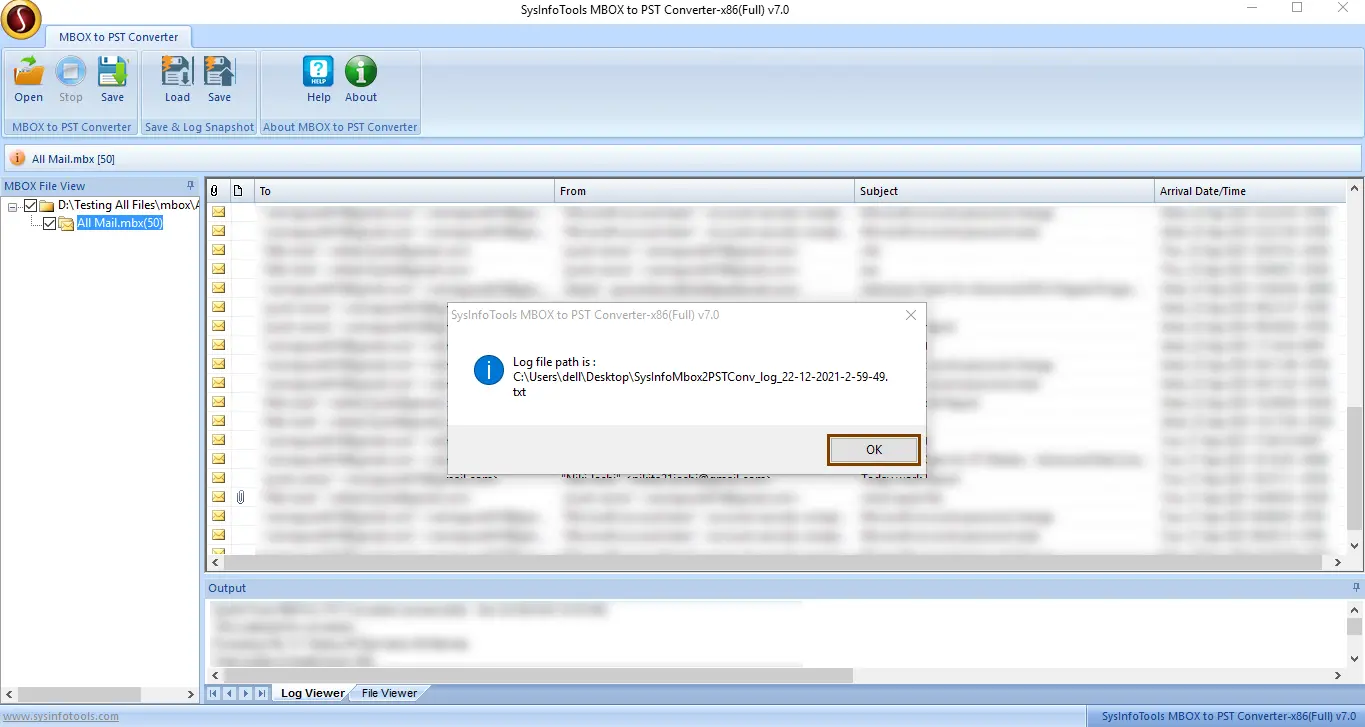Load a saved snapshot with the Load icon
The height and width of the screenshot is (727, 1365).
(177, 79)
